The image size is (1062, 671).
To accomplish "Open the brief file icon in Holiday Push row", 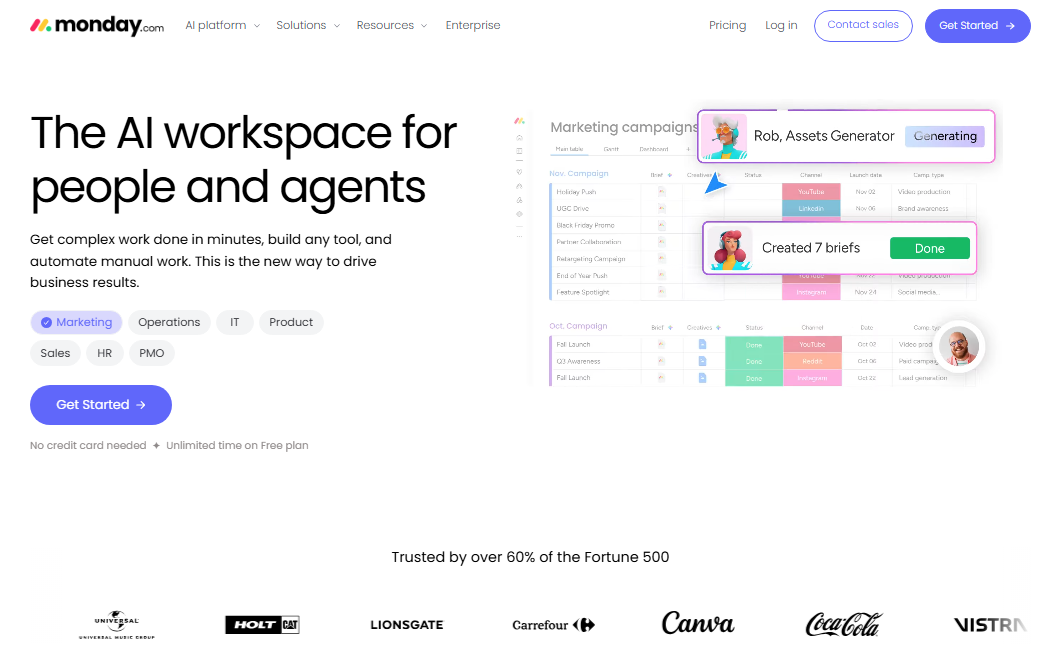I will [x=662, y=192].
